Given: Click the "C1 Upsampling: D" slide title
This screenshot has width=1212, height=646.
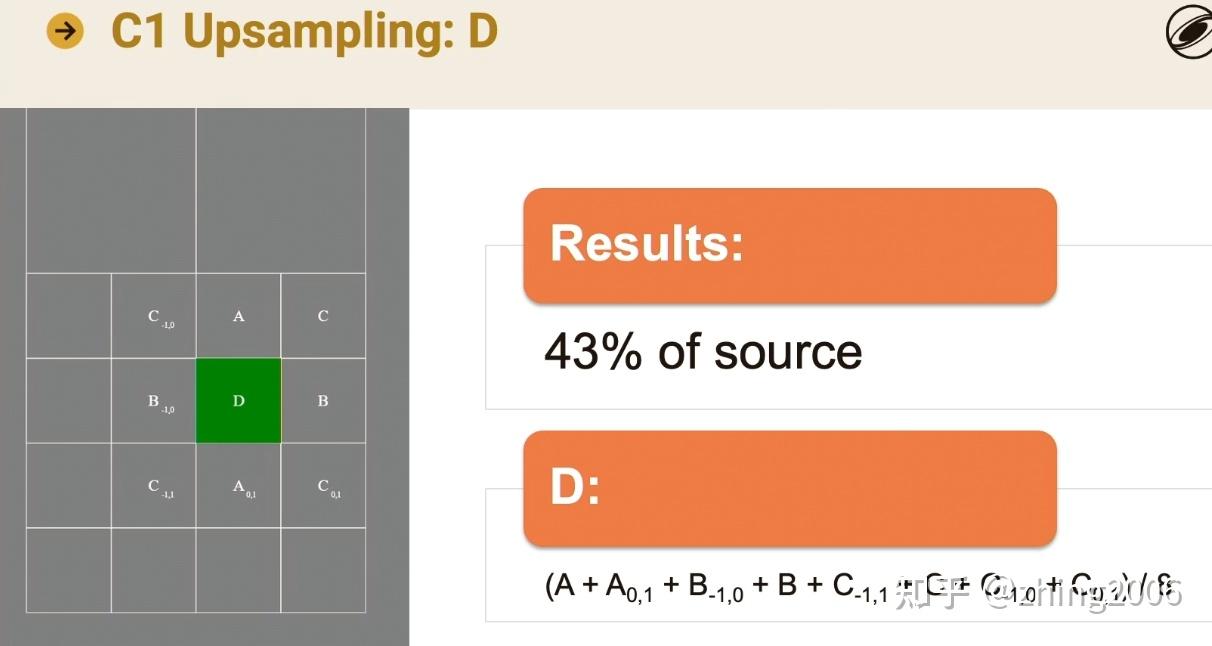Looking at the screenshot, I should coord(304,32).
